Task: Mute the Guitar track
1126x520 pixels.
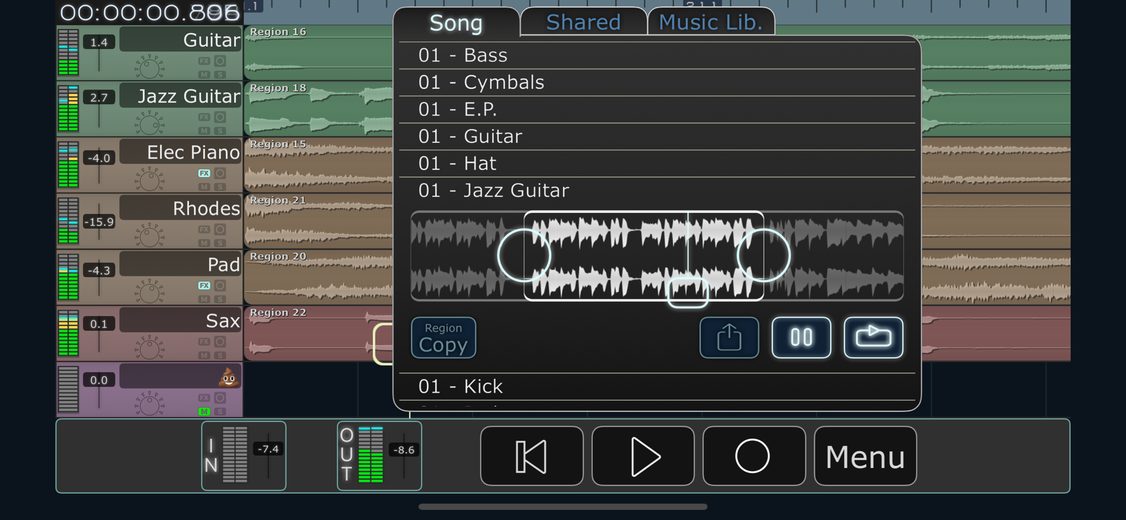Action: coord(204,75)
